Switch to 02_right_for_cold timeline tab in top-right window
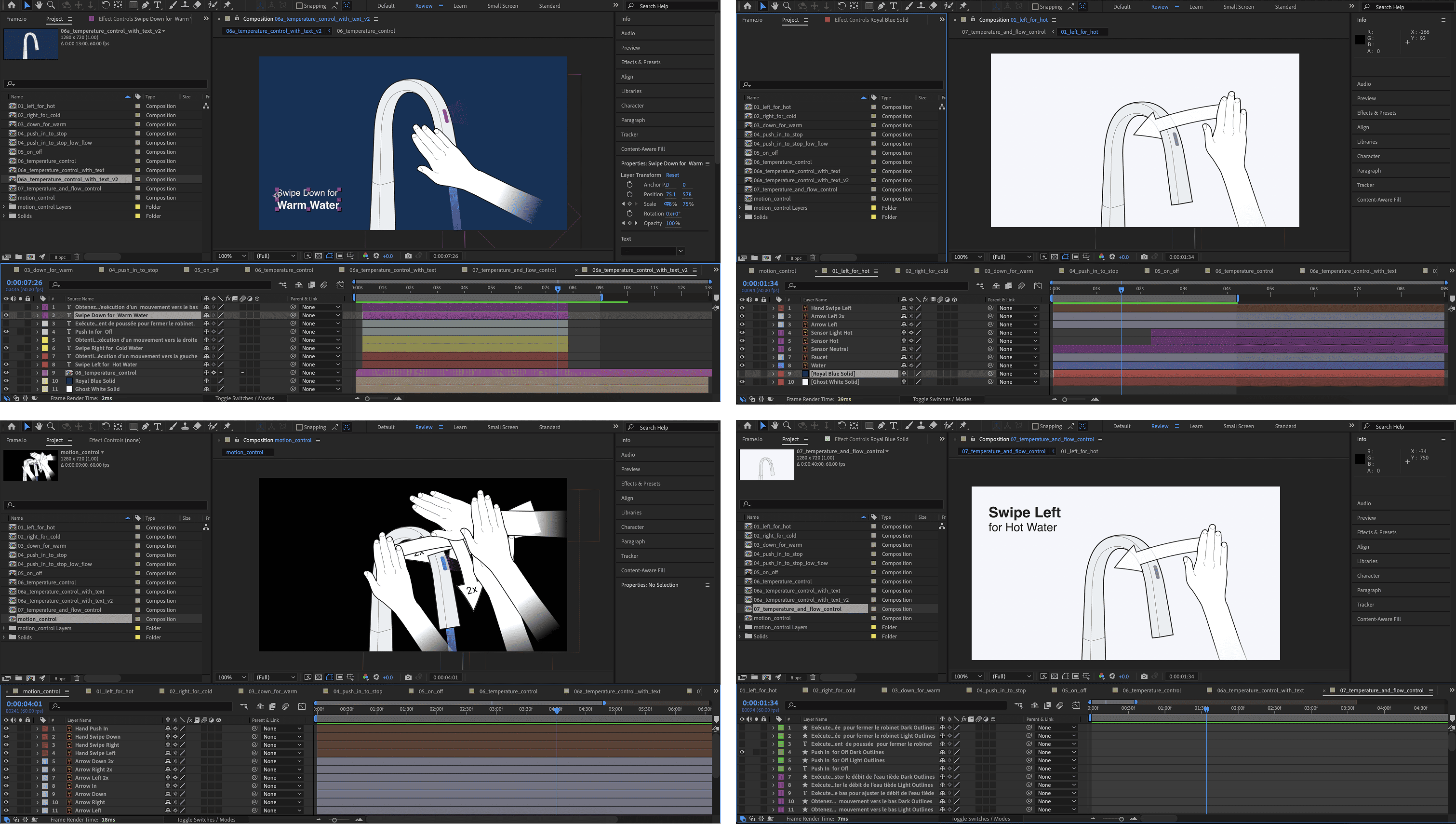The height and width of the screenshot is (824, 1456). (926, 271)
